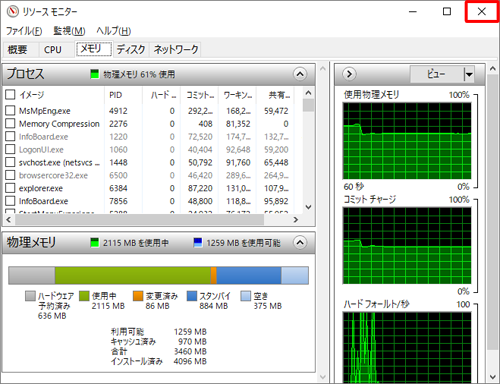Click the green 物理メモリ 61% 使用 indicator icon
This screenshot has height=384, width=500.
point(95,74)
